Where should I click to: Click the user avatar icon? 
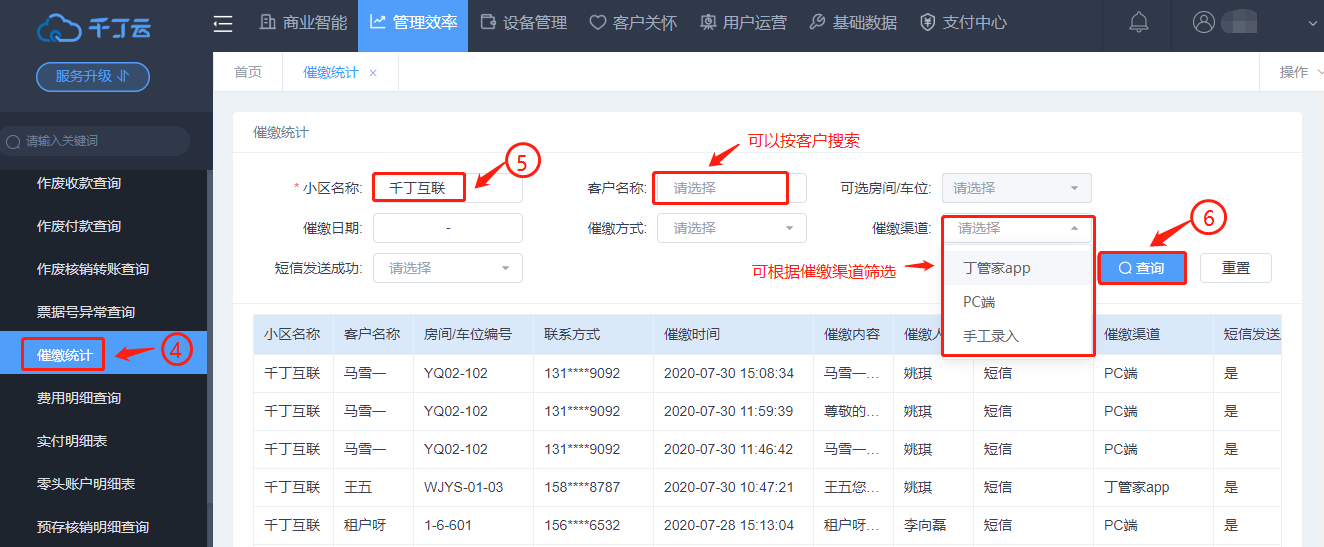point(1205,23)
